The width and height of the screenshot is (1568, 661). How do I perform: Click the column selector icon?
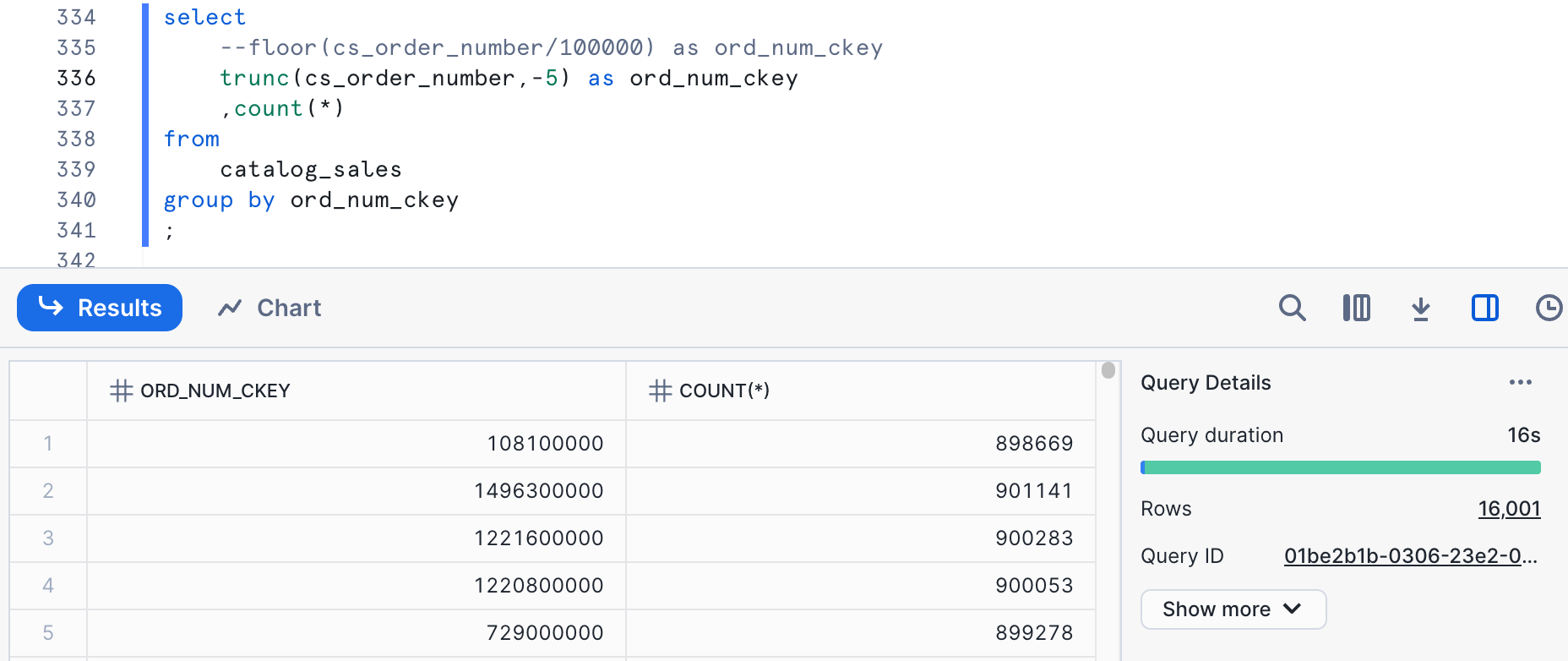(x=1356, y=308)
